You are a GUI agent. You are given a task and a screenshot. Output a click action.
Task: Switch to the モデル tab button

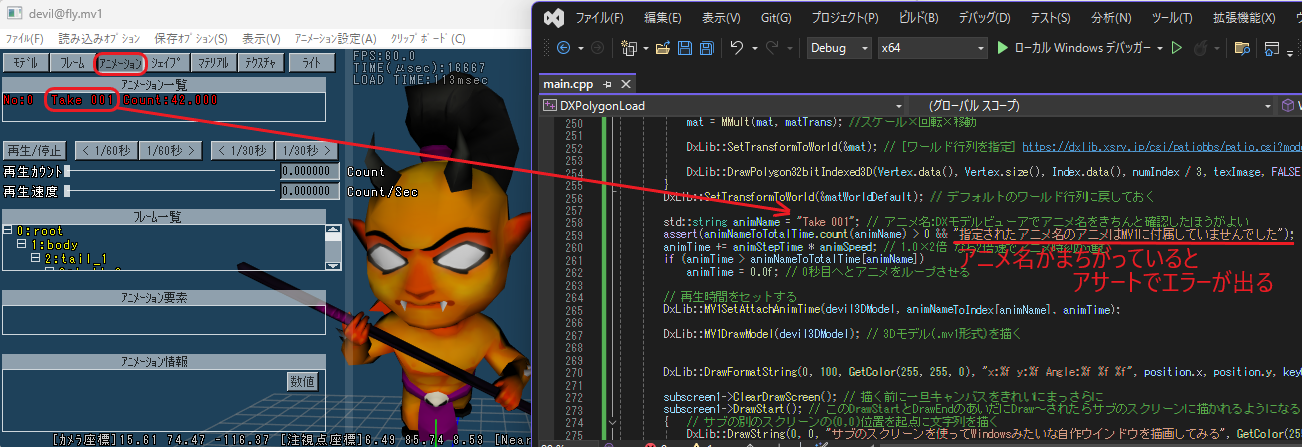coord(26,62)
